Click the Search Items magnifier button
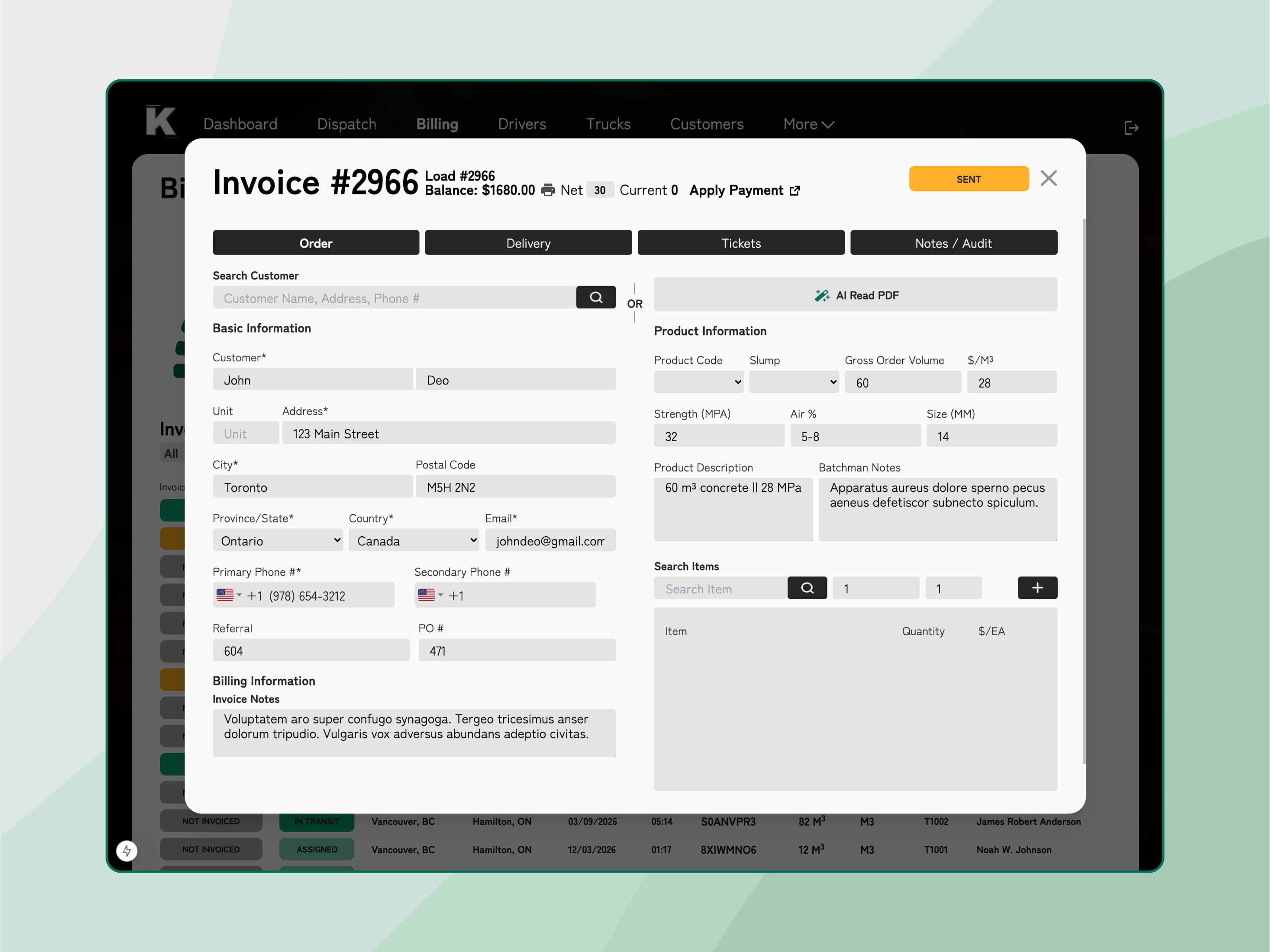This screenshot has width=1270, height=952. (807, 587)
